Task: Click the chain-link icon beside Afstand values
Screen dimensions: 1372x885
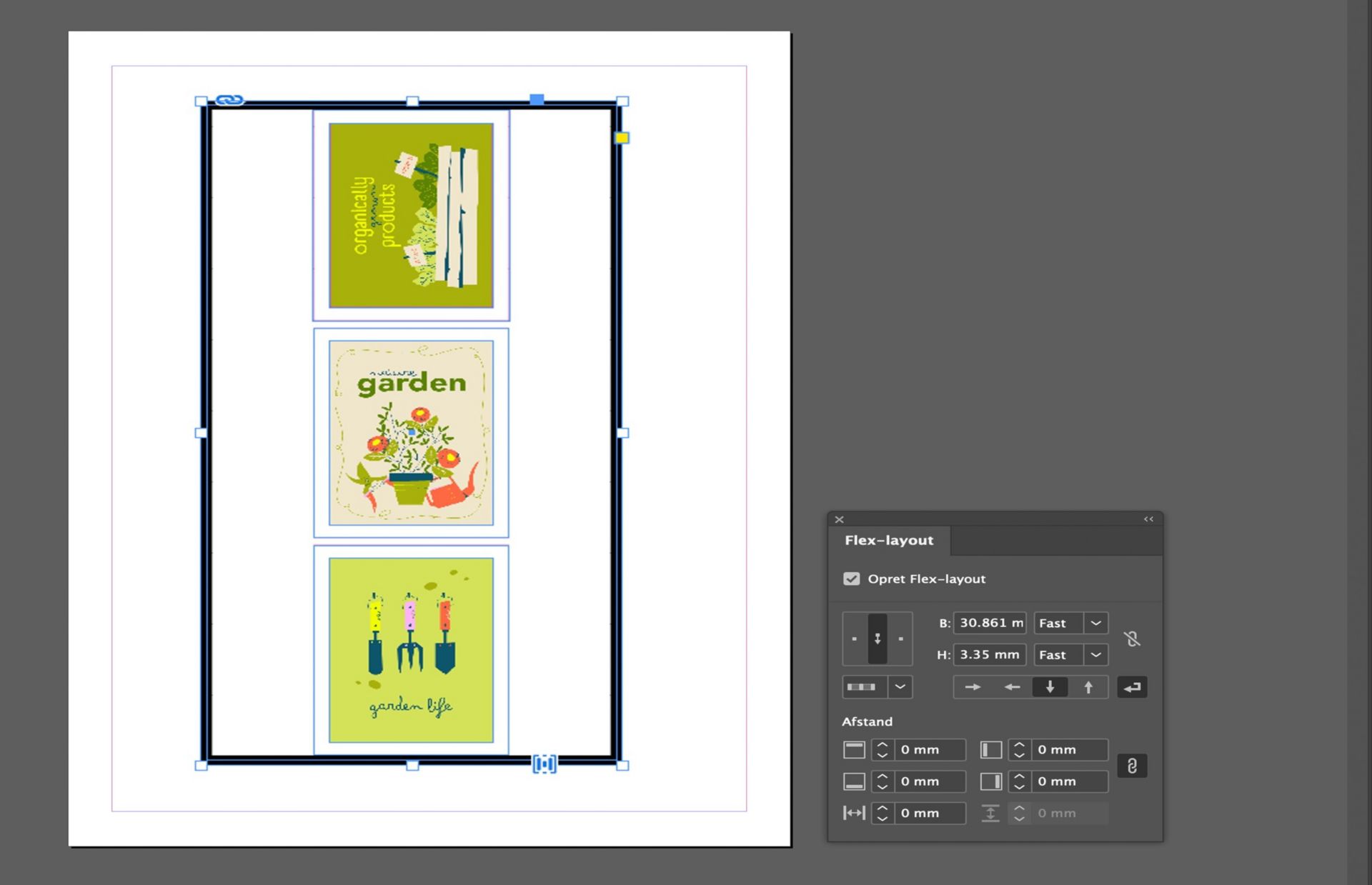Action: coord(1133,765)
